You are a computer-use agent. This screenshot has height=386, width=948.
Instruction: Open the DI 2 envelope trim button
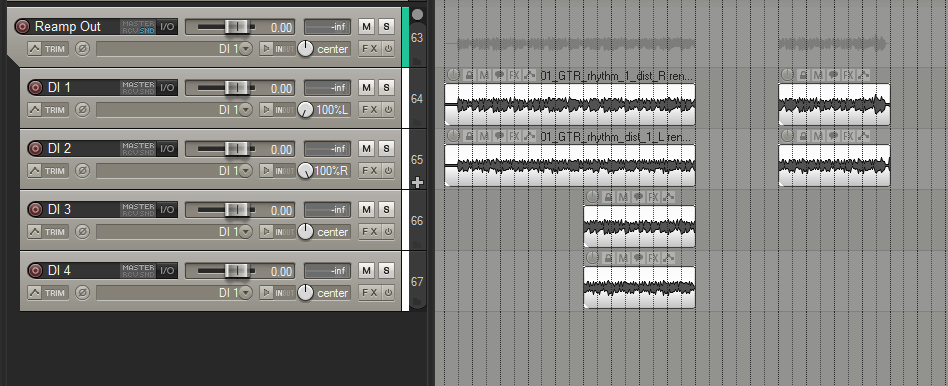(x=47, y=171)
